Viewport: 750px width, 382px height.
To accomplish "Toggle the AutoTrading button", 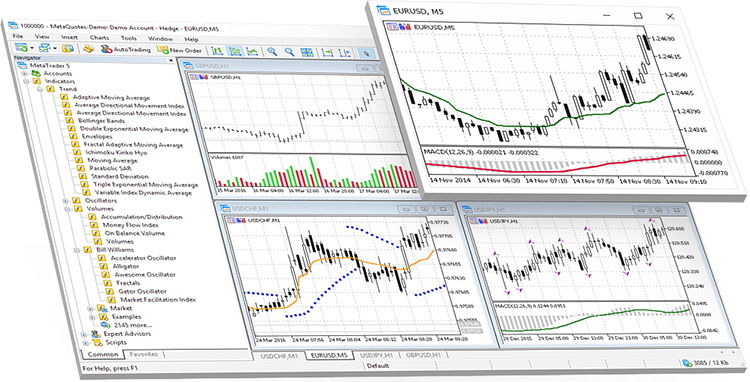I will coord(125,49).
